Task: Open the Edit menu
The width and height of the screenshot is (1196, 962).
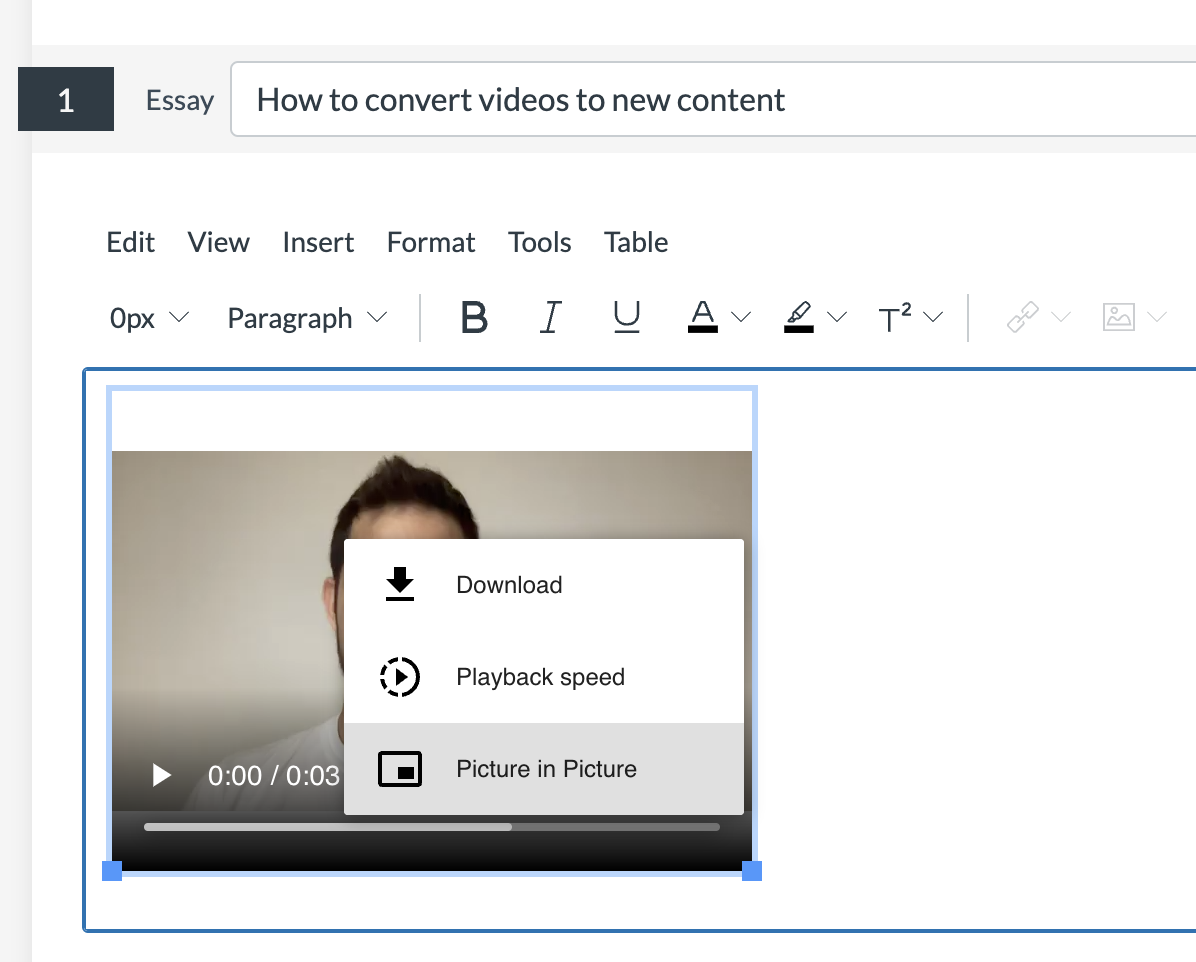Action: (x=130, y=243)
